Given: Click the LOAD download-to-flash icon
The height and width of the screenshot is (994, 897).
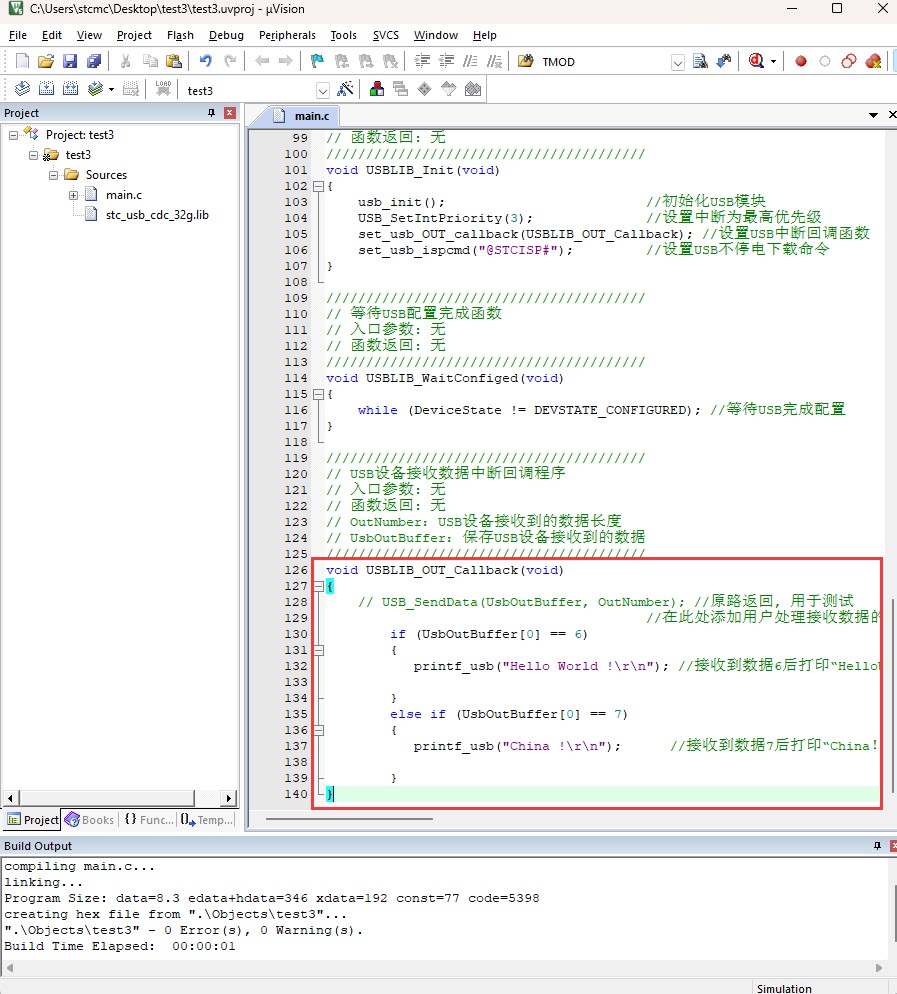Looking at the screenshot, I should point(163,89).
